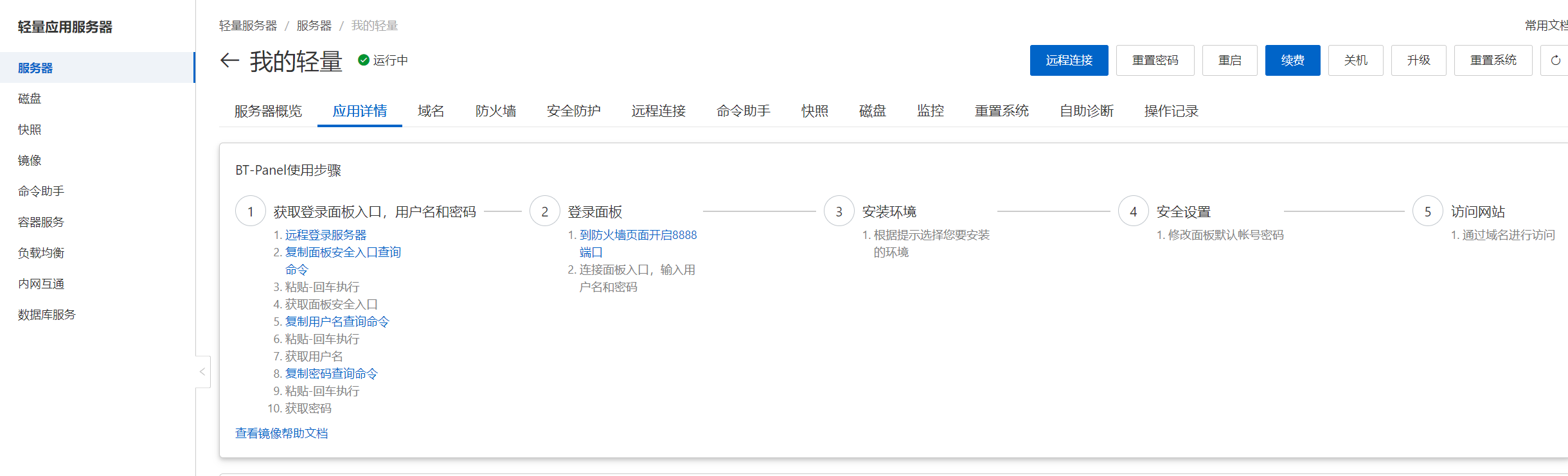Switch to the 服务器概览 tab

tap(268, 111)
